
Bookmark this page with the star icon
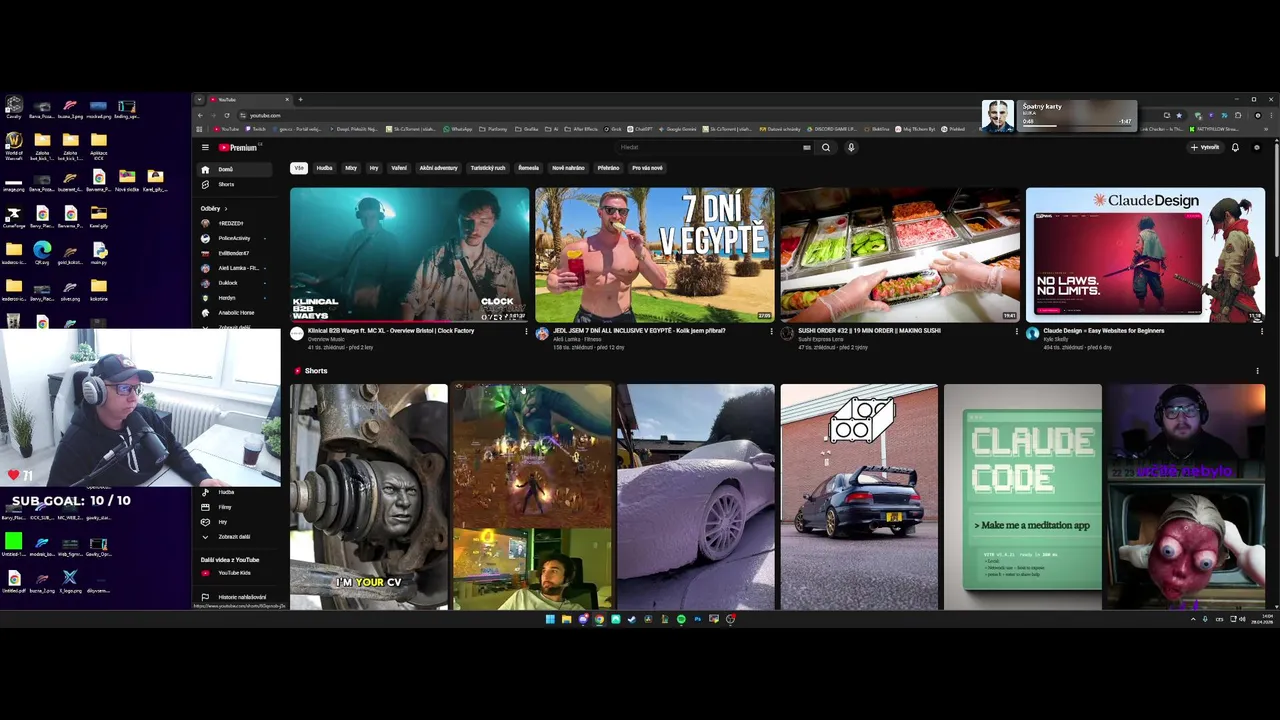[x=1179, y=115]
